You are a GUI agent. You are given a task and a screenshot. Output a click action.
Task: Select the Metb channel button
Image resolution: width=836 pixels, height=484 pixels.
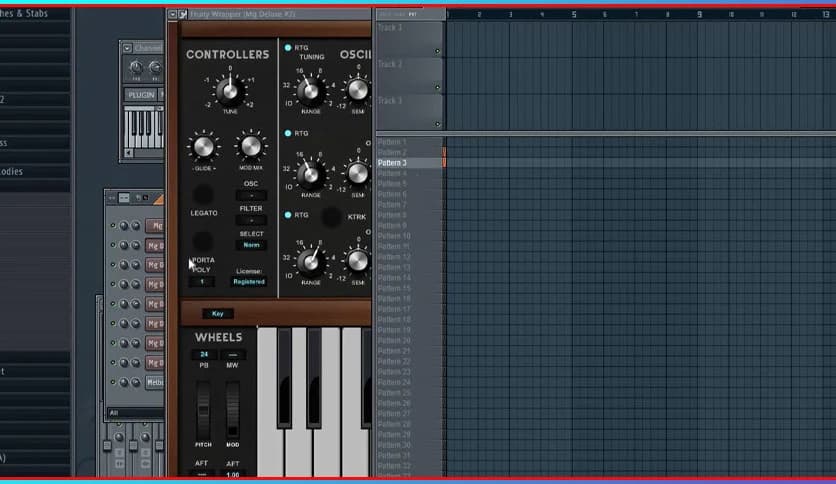pyautogui.click(x=155, y=382)
